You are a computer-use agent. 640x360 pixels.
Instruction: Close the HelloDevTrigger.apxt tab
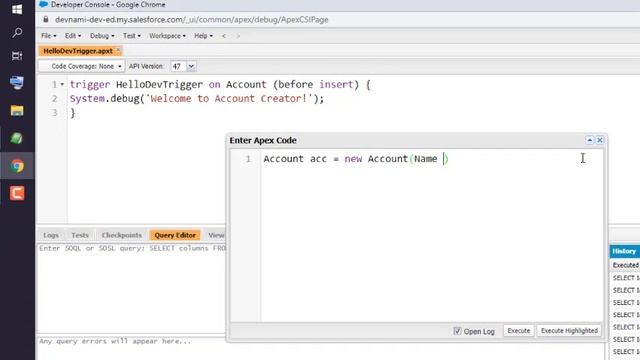118,50
